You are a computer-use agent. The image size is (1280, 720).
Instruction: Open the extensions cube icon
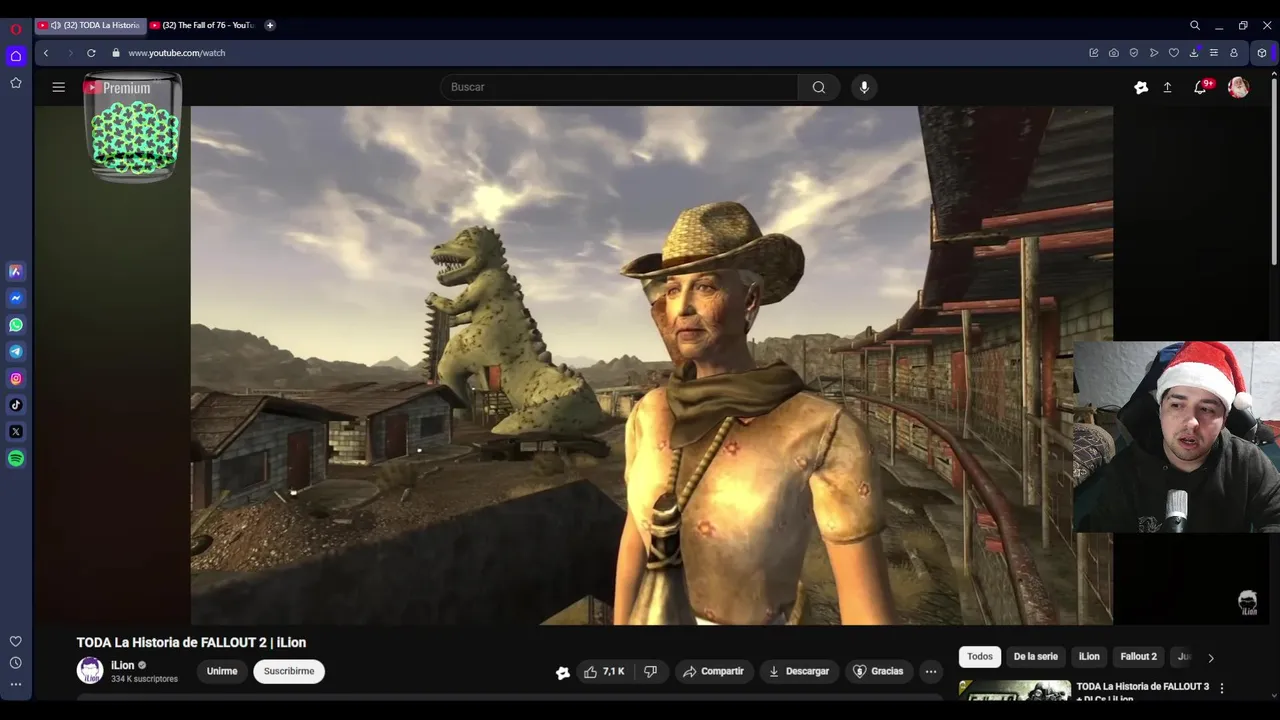point(1262,53)
